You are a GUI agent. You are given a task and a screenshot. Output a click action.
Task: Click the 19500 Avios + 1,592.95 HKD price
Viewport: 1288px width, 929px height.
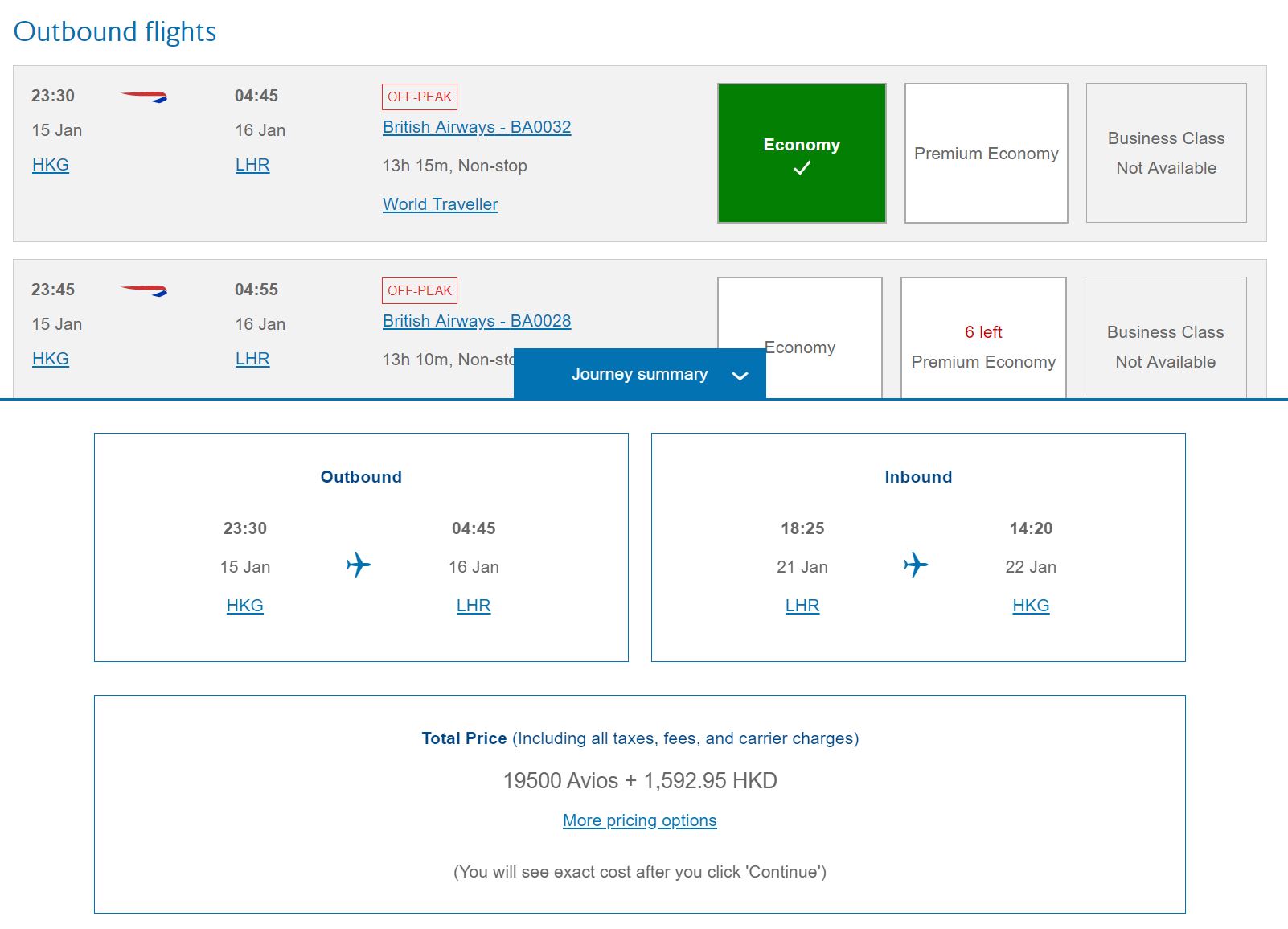640,781
